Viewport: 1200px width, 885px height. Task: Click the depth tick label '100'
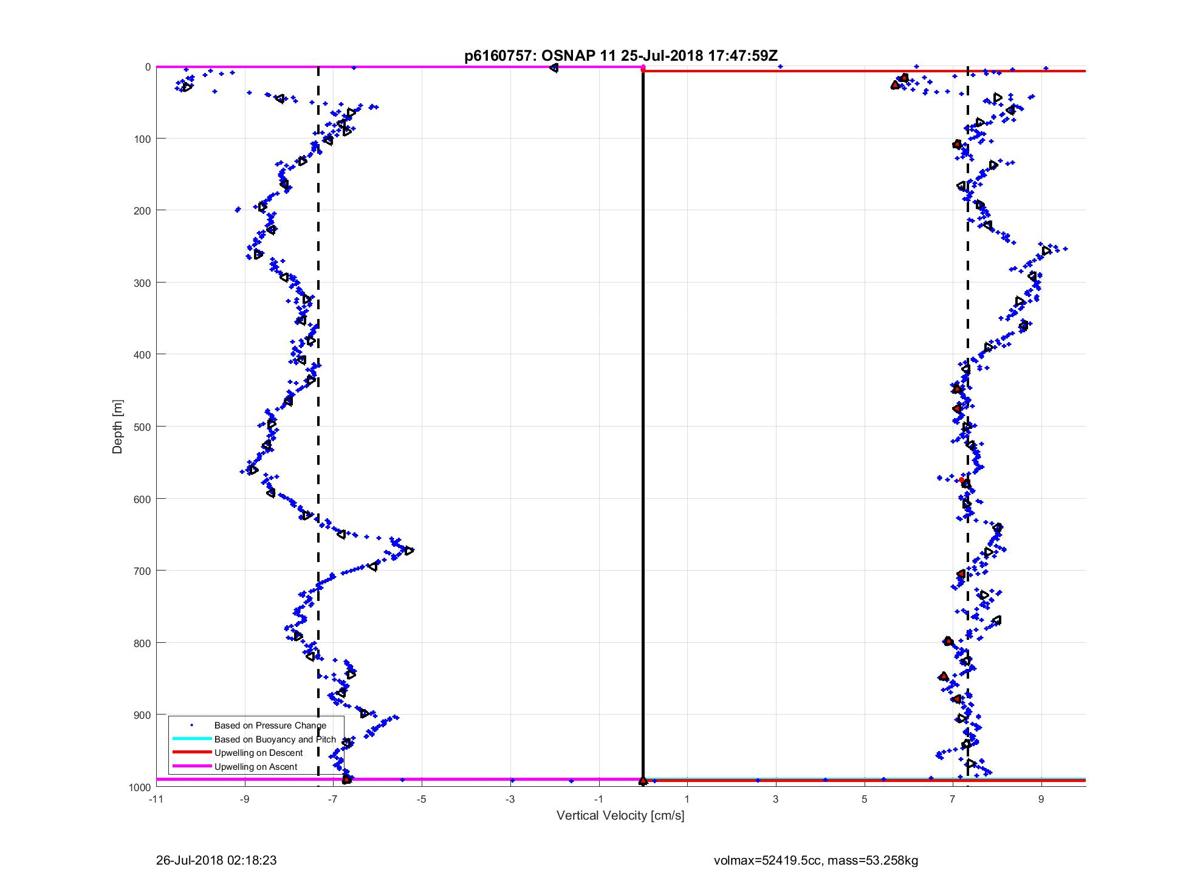tap(143, 138)
